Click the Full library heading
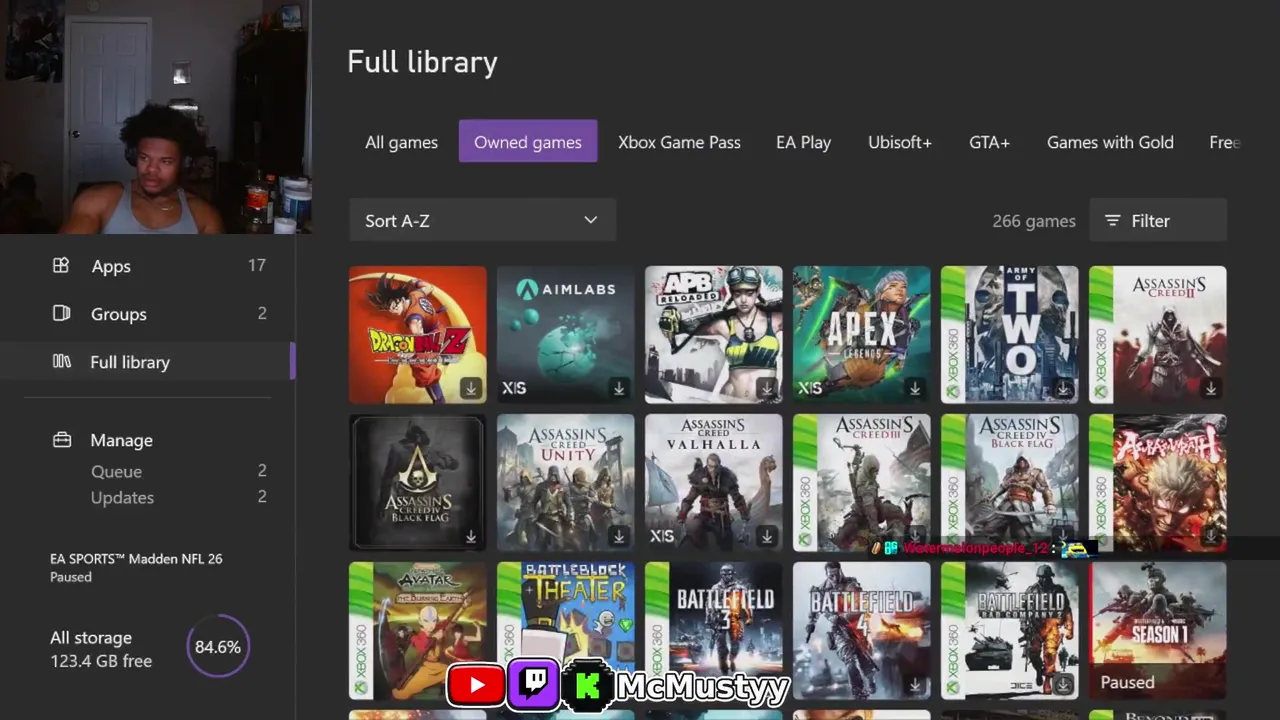Screen dimensions: 1280x720 pyautogui.click(x=422, y=62)
